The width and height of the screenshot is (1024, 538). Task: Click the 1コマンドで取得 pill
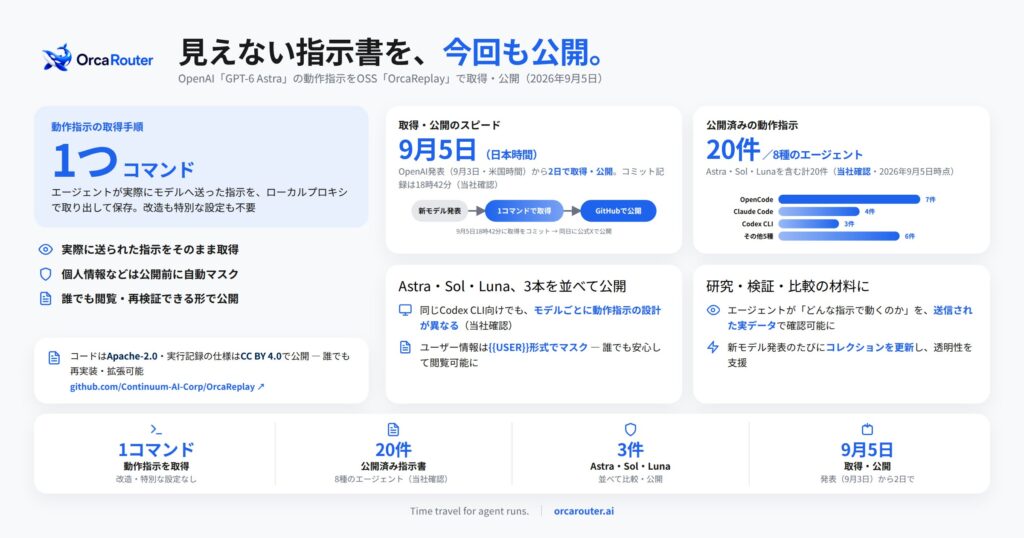click(524, 211)
